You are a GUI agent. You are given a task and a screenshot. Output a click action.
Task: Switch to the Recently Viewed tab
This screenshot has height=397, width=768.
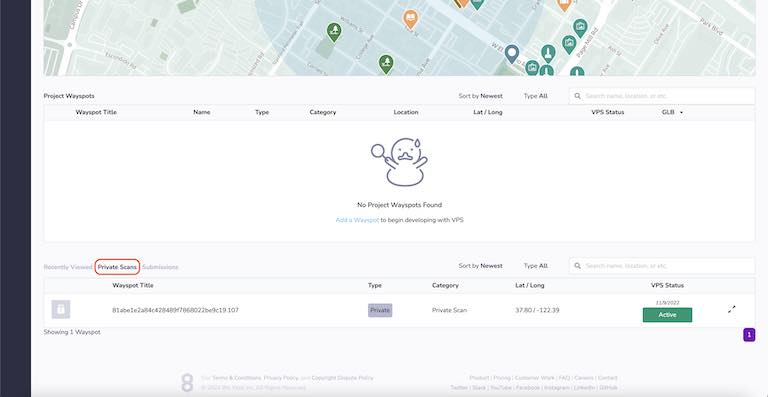tap(68, 267)
